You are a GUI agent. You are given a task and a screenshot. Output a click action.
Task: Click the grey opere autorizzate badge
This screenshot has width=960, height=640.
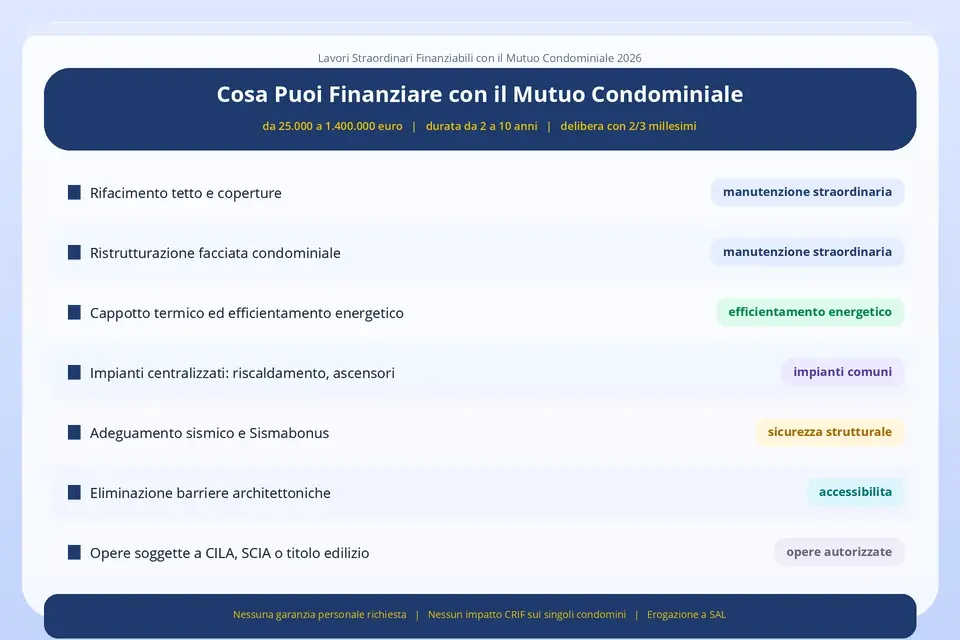(x=838, y=552)
